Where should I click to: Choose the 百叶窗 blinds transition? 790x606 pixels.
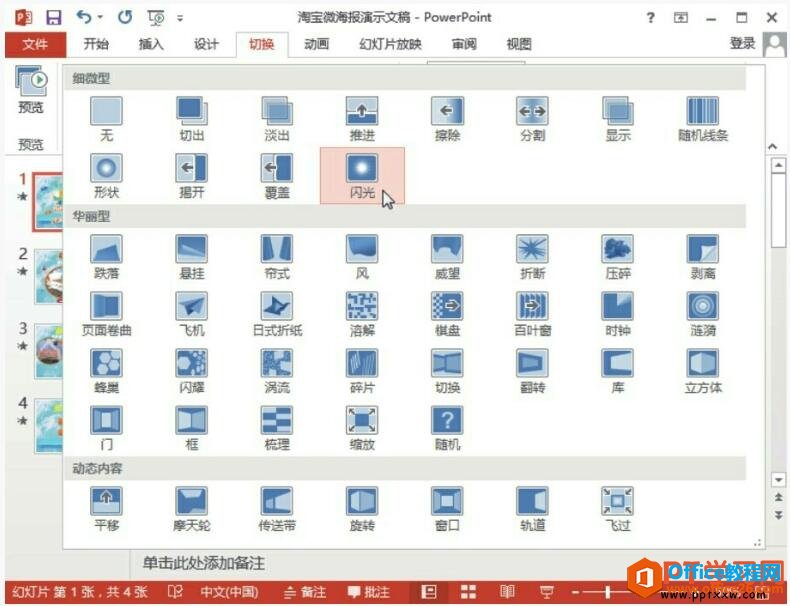(x=533, y=314)
